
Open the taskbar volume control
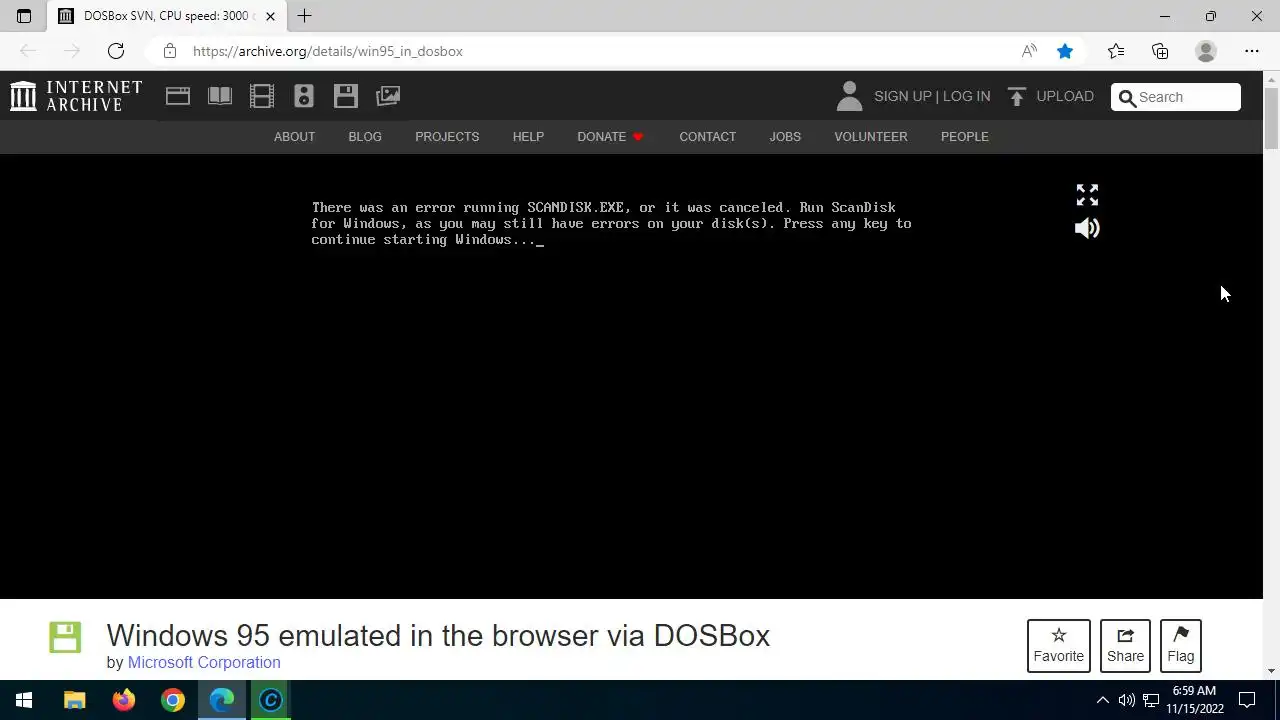tap(1127, 700)
